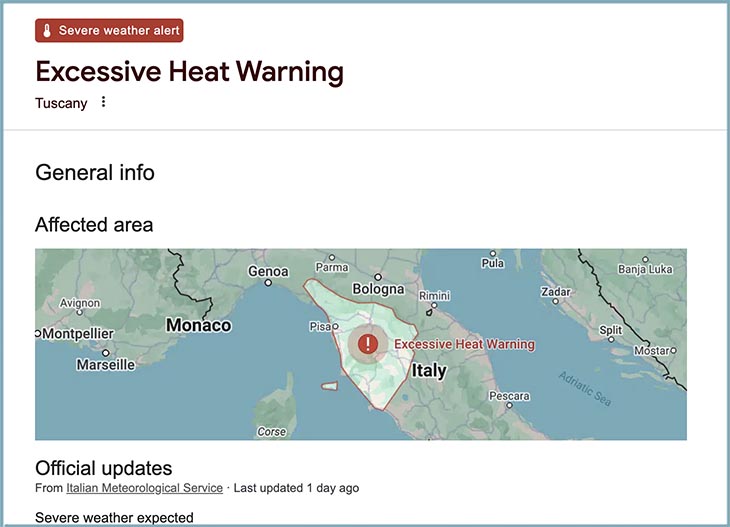Viewport: 730px width, 527px height.
Task: Click the Pisa city marker dot
Action: pyautogui.click(x=336, y=326)
